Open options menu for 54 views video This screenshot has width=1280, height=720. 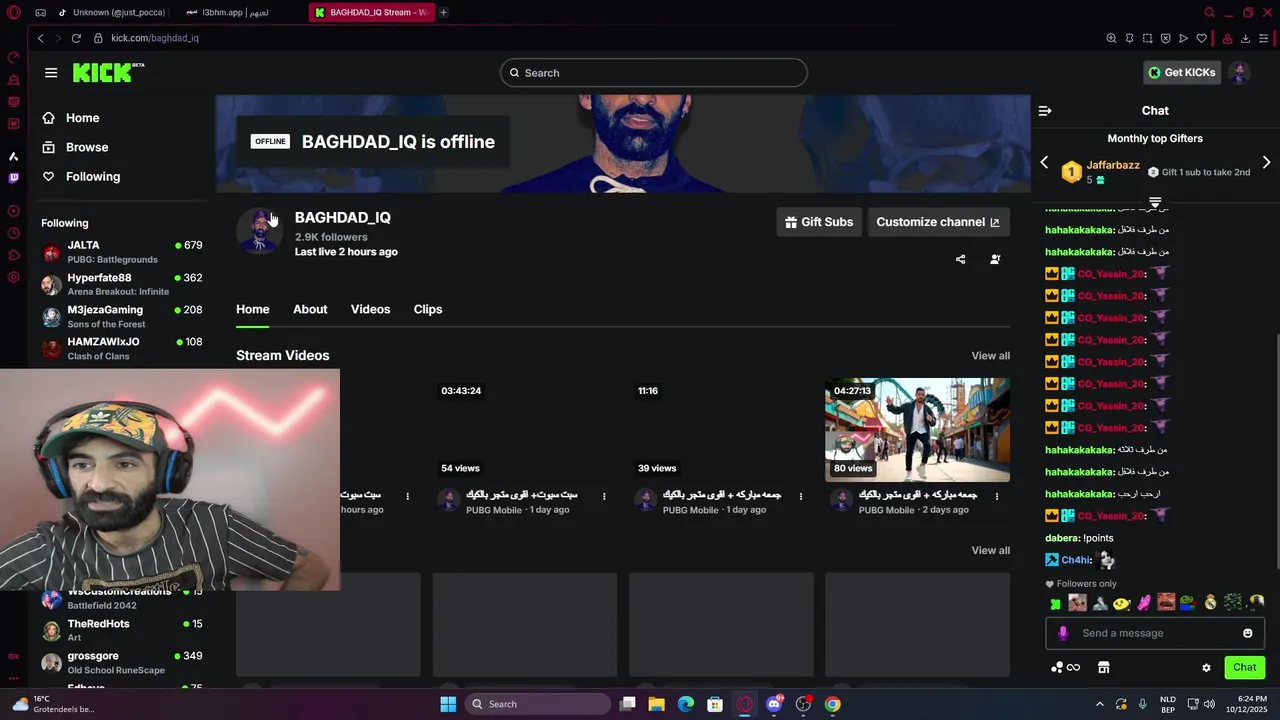[x=604, y=496]
